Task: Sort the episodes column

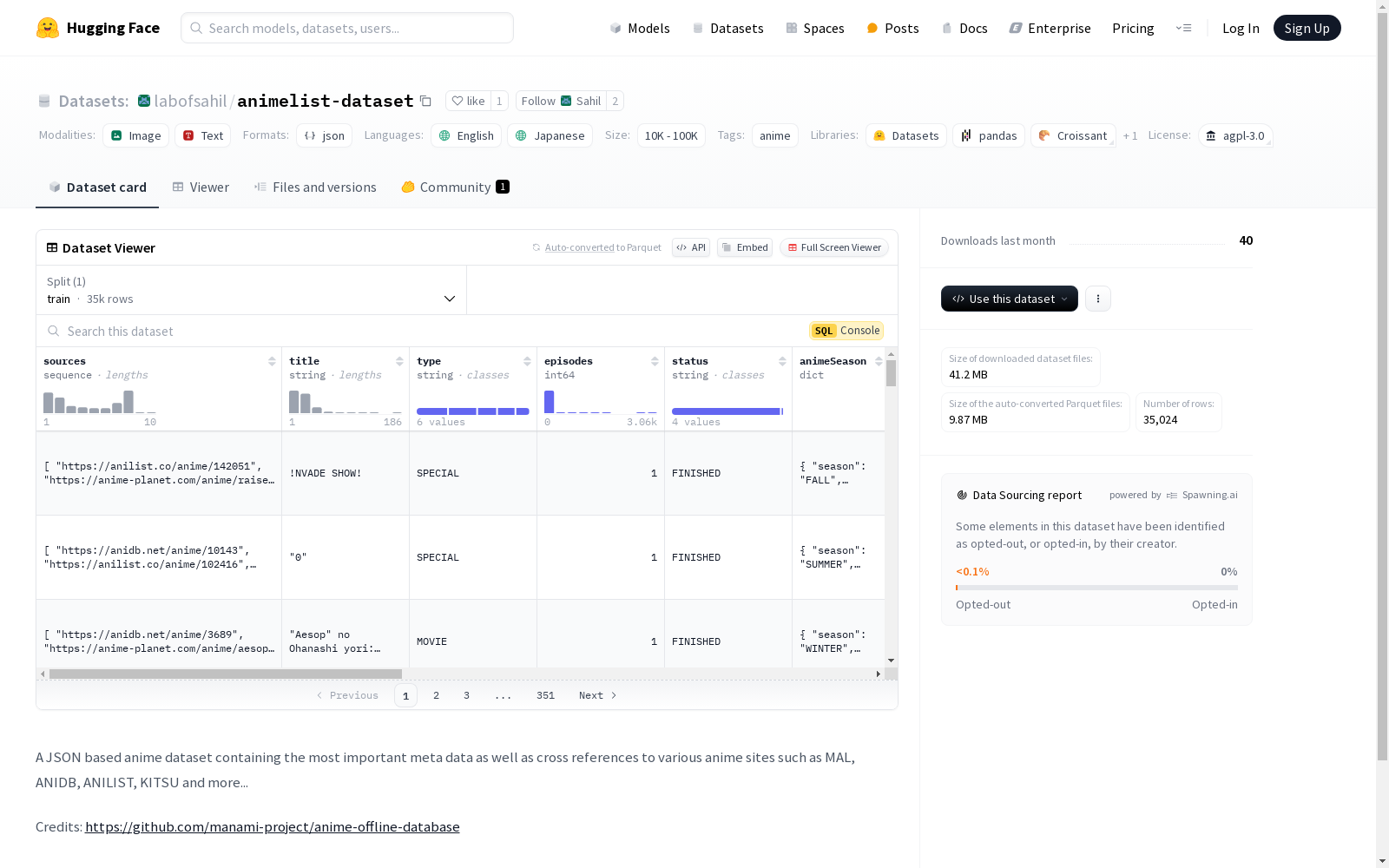Action: pyautogui.click(x=655, y=361)
